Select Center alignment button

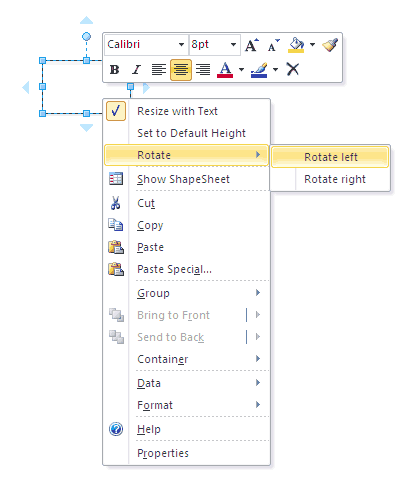coord(181,70)
